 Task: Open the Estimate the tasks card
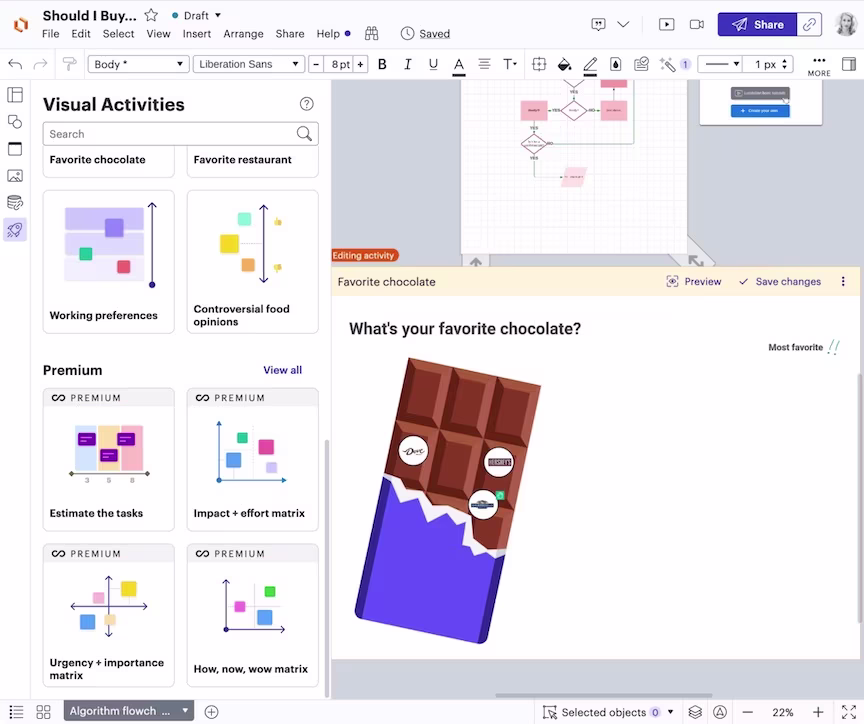(x=109, y=460)
